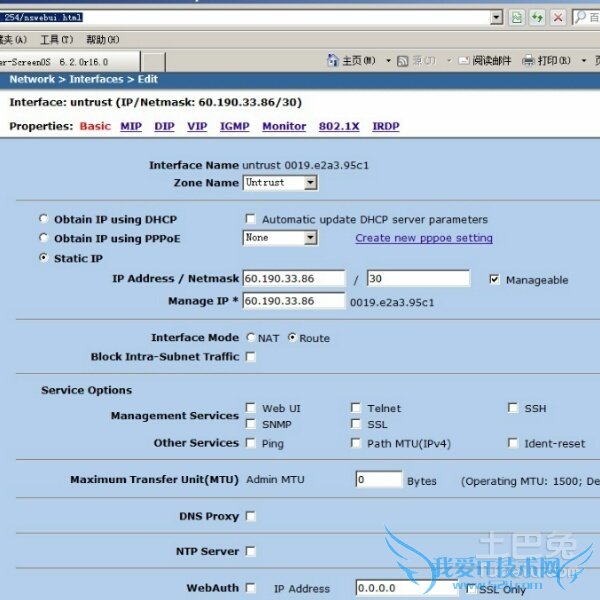Click the home page house icon
Screen dimensions: 600x600
(x=333, y=60)
